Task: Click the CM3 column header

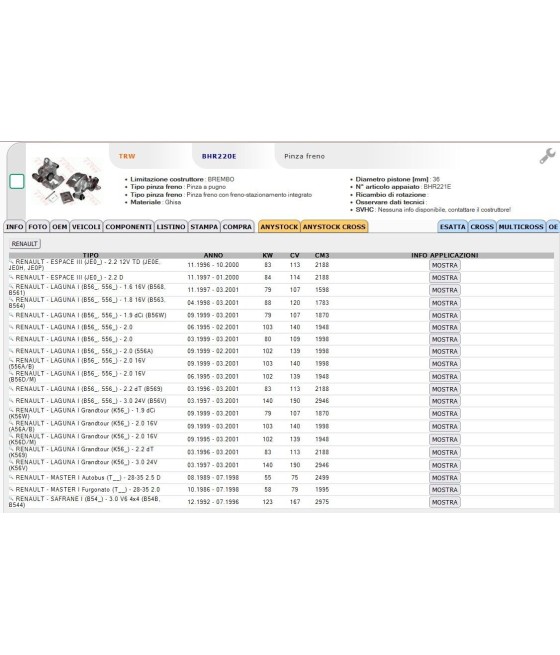Action: 322,255
